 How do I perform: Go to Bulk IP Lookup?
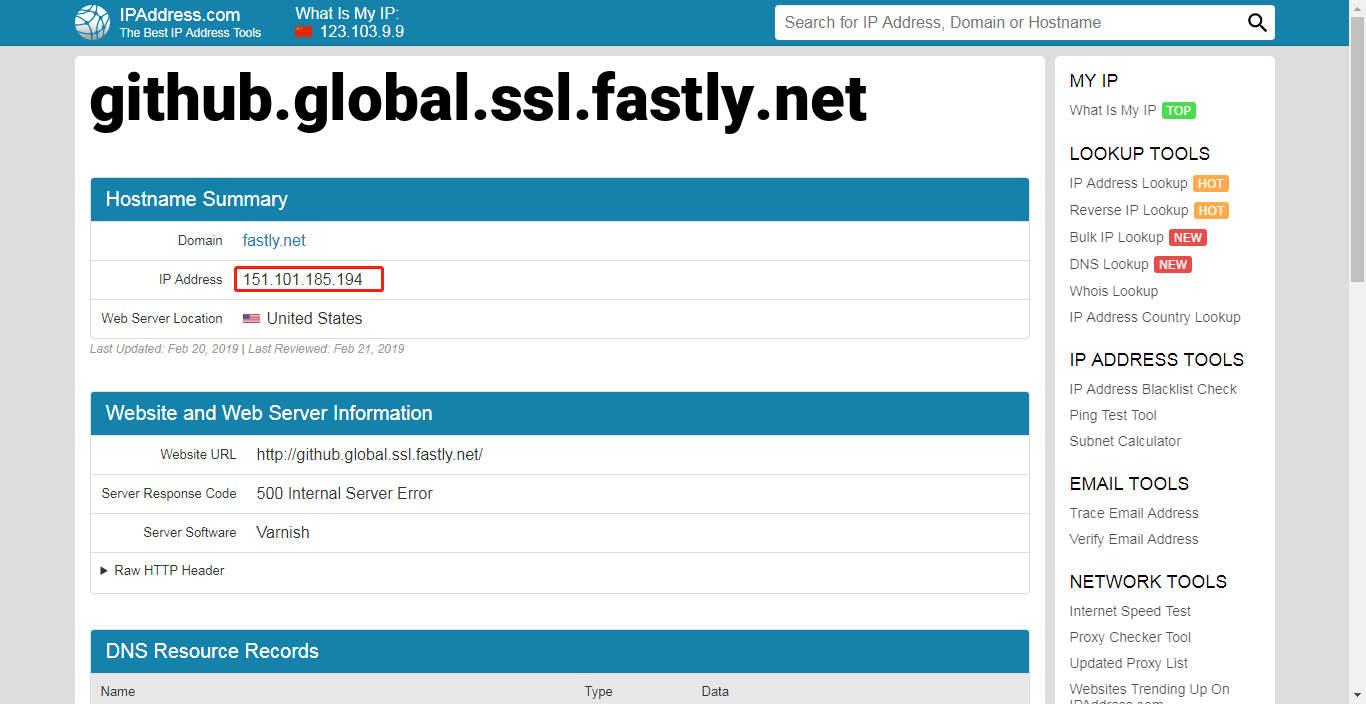click(x=1116, y=238)
